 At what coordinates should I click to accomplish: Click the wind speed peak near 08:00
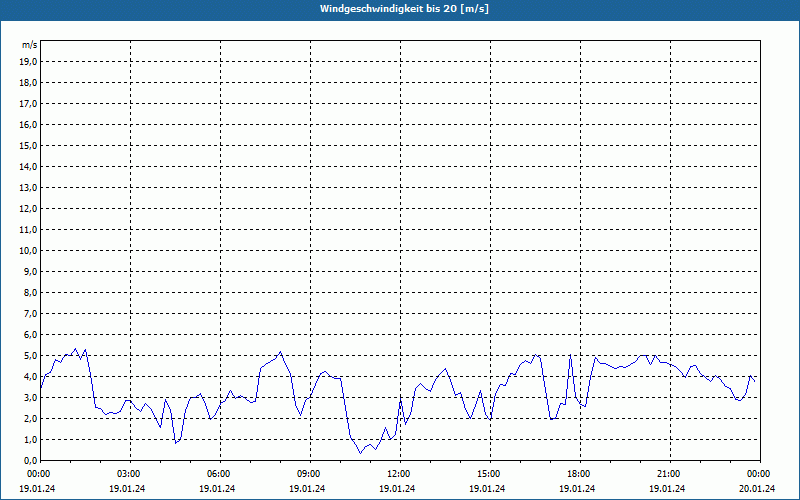coord(280,352)
